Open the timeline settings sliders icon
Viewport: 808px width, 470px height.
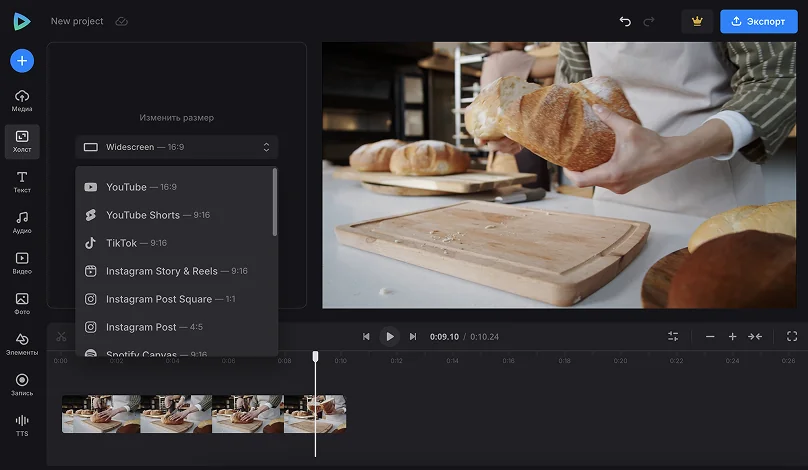point(673,337)
